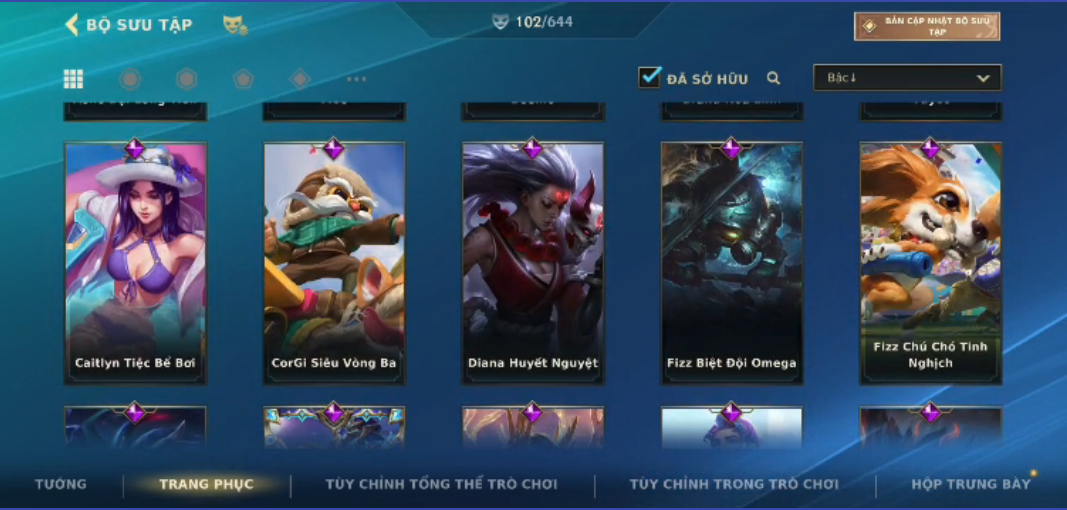Select the first circular rarity filter icon
This screenshot has height=510, width=1067.
[130, 79]
